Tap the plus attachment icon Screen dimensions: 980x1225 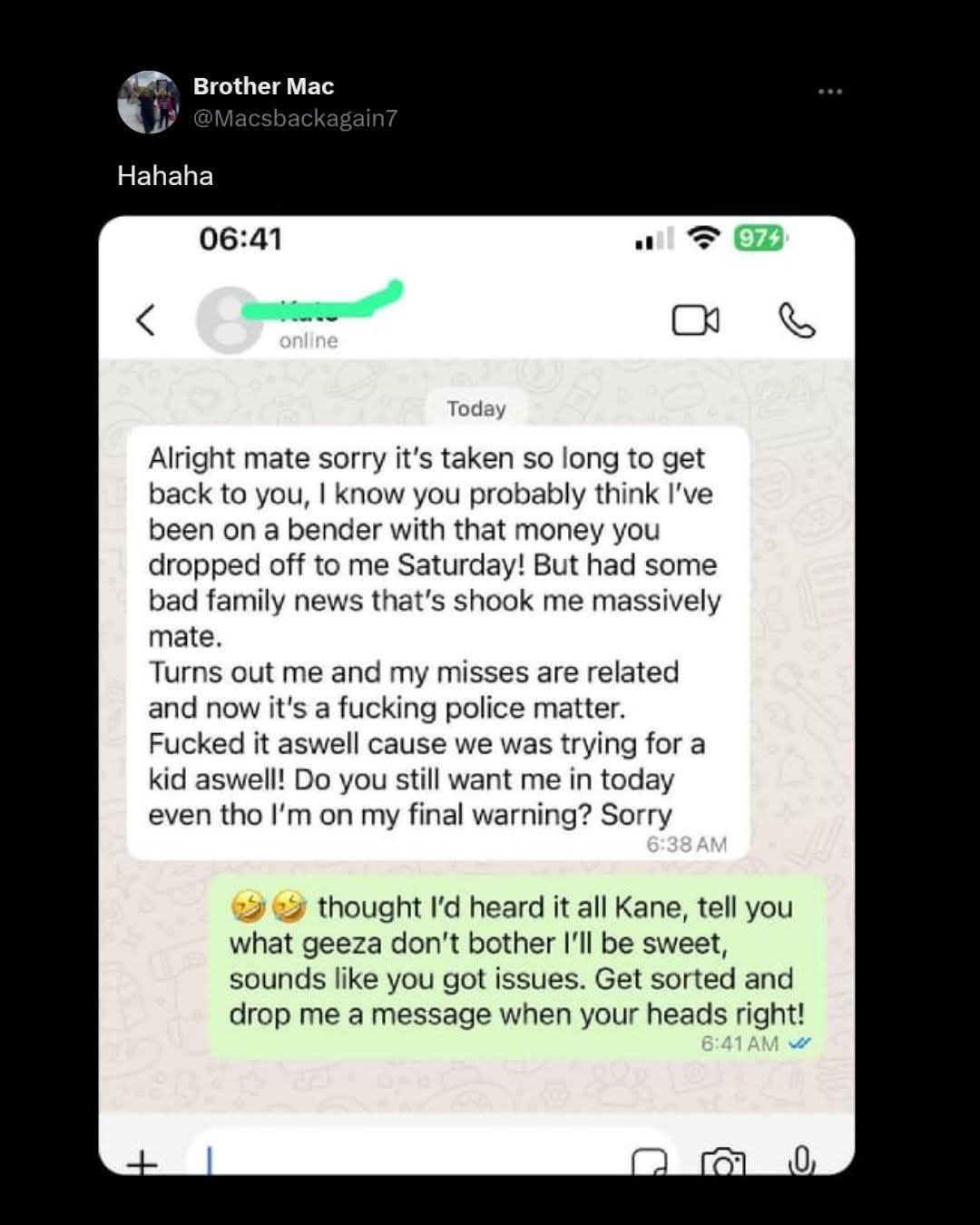(142, 1161)
